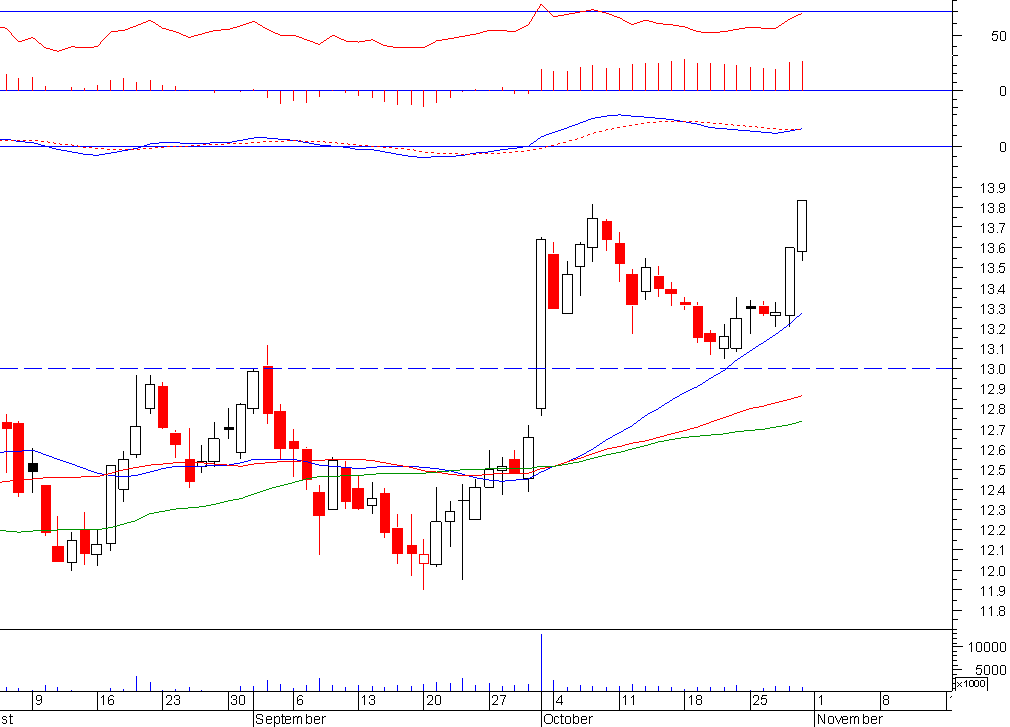The height and width of the screenshot is (727, 1010).
Task: Click the date label 8 on the time axis
Action: coord(886,700)
